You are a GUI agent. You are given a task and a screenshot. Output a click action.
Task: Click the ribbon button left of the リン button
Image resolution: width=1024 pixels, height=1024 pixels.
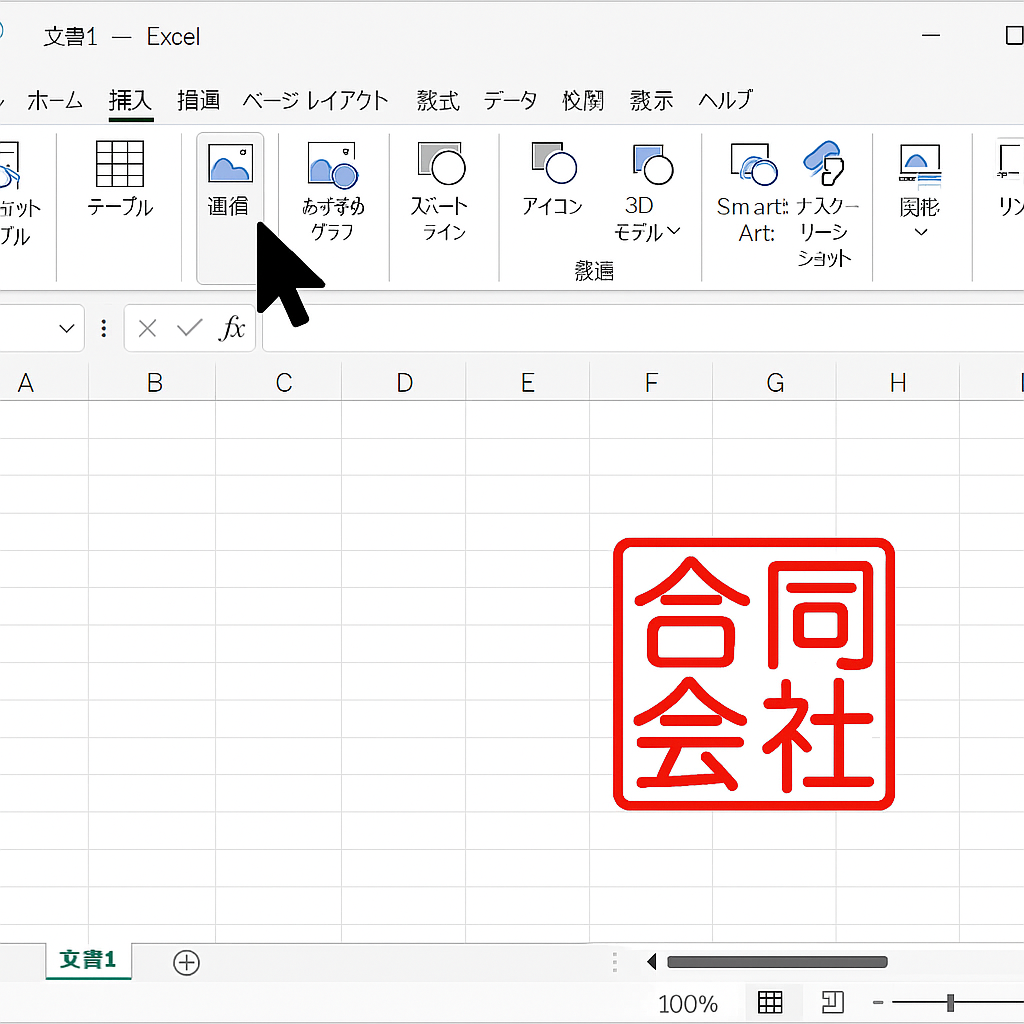tap(920, 189)
